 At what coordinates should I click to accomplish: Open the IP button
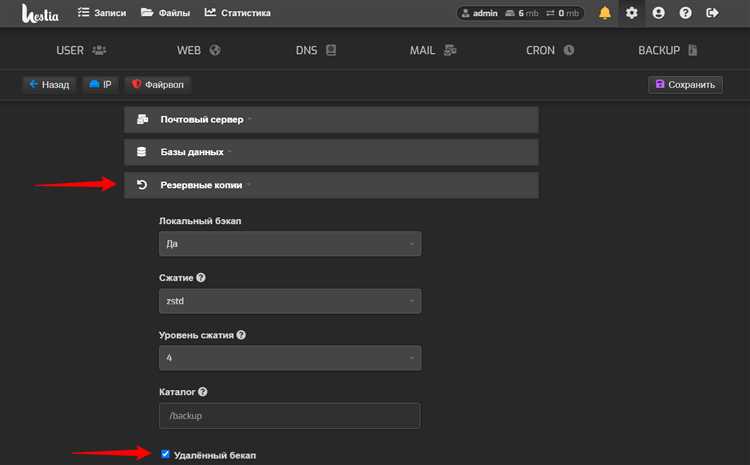100,85
